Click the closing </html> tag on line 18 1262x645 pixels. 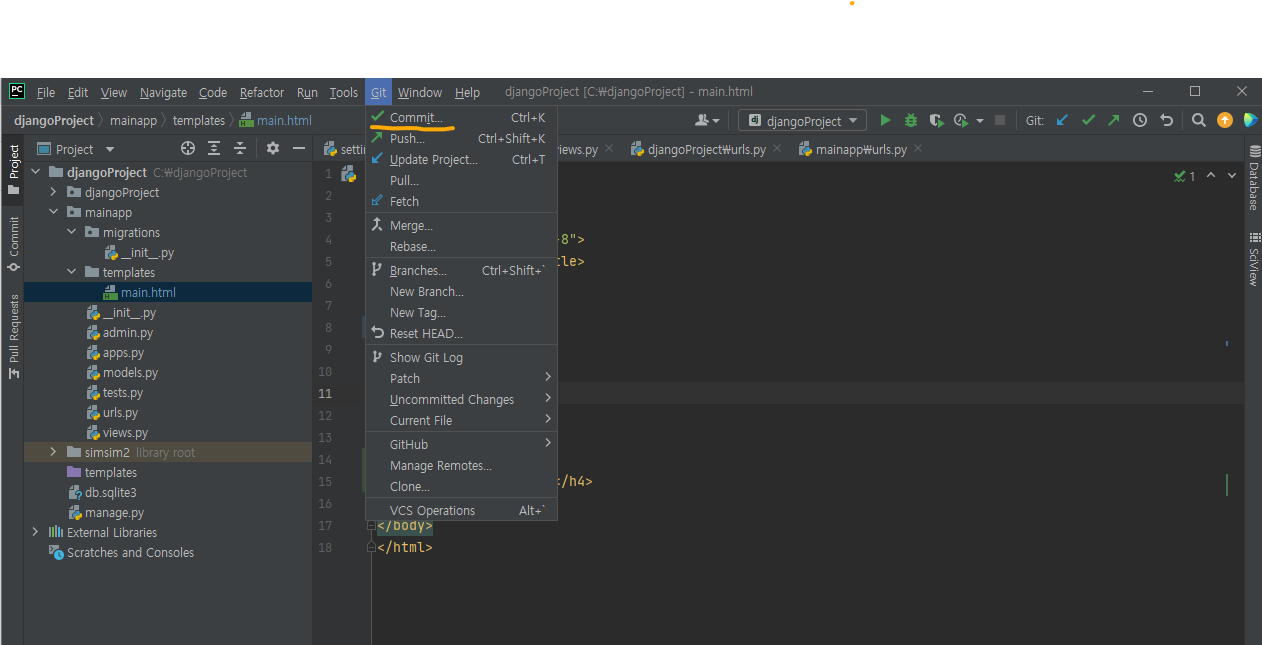tap(405, 547)
